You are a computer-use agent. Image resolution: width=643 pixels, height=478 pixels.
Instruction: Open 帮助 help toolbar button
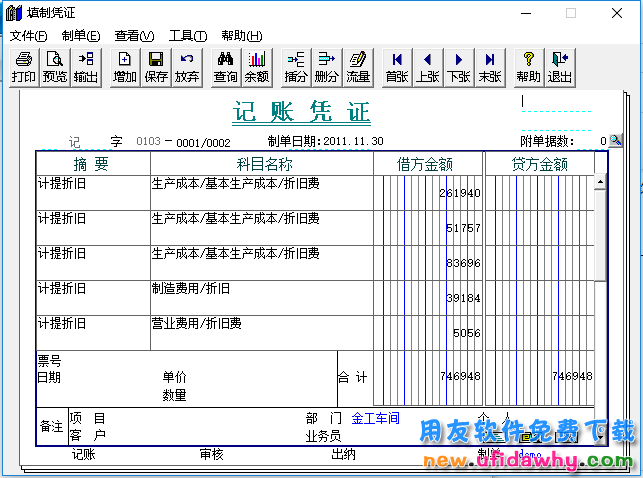click(529, 67)
